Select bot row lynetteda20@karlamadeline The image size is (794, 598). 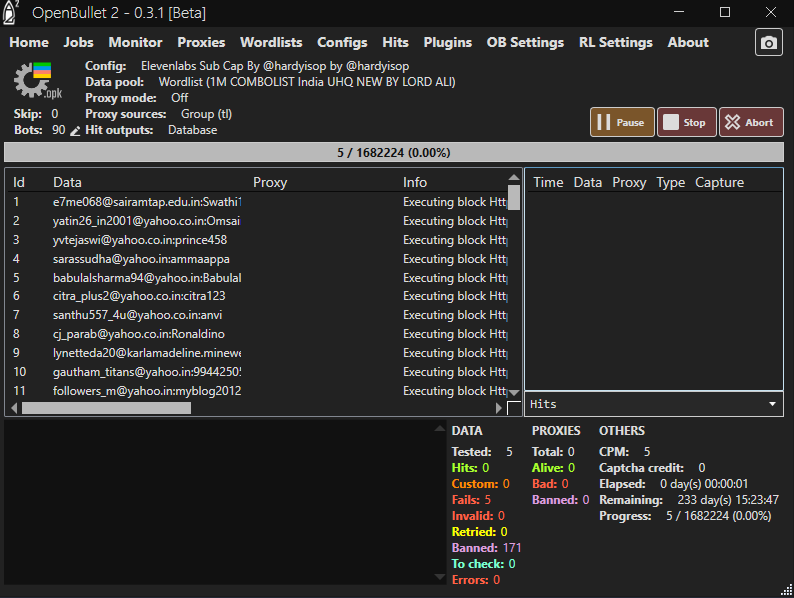(x=260, y=353)
